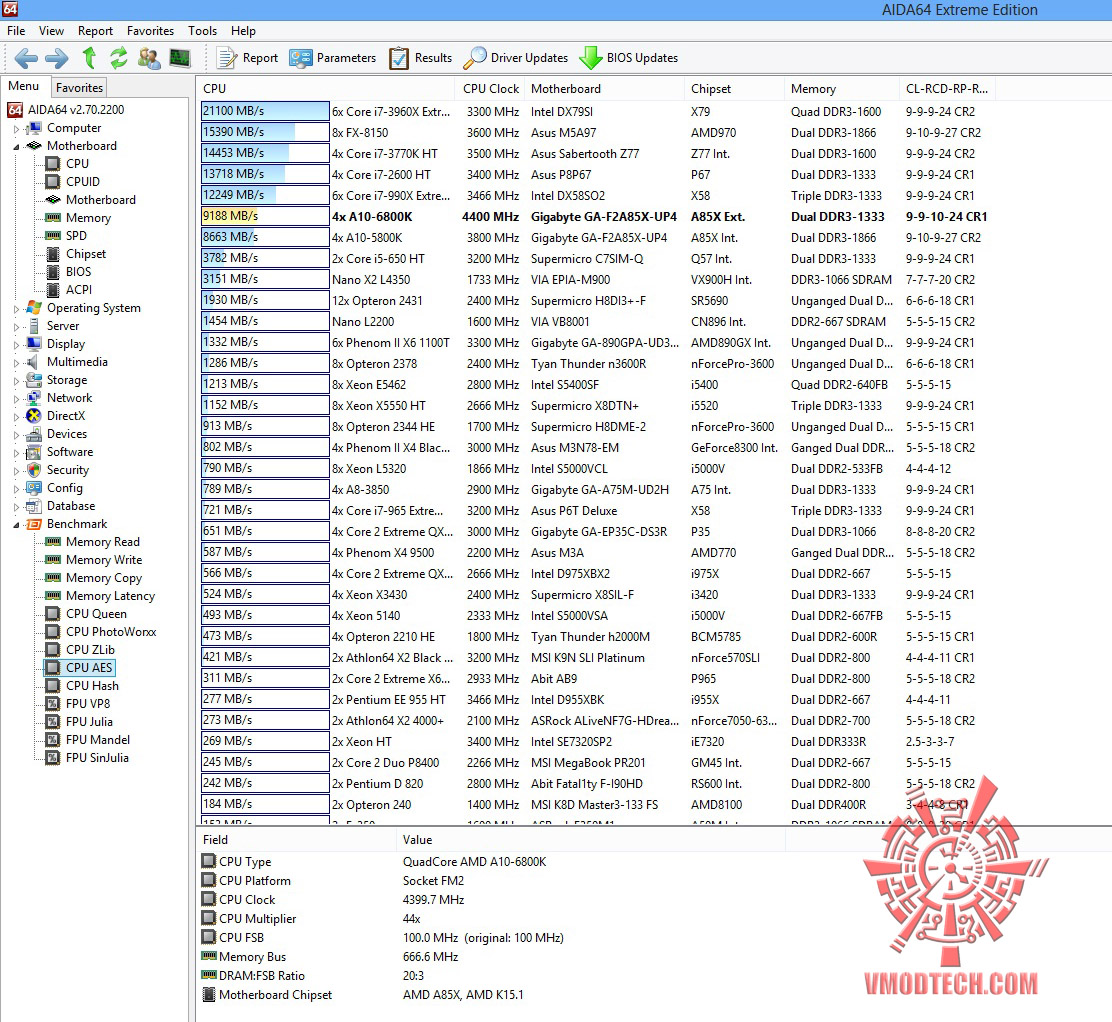Click the AIDA64 v2.70.2200 root node
Screen dimensions: 1112x1022
click(75, 110)
